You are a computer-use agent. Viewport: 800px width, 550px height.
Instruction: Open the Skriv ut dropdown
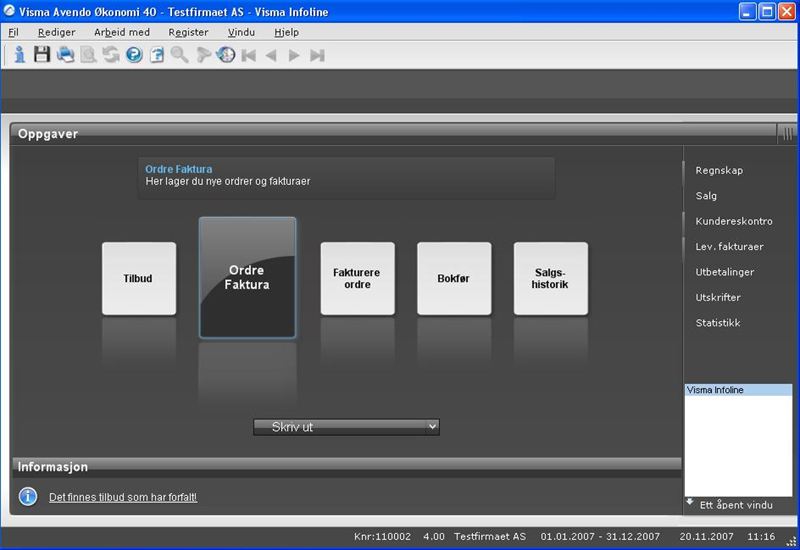click(346, 427)
